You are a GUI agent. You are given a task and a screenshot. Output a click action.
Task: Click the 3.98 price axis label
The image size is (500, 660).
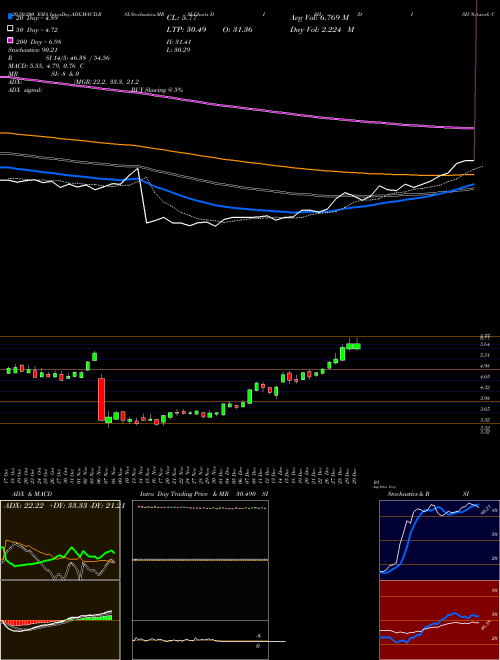484,398
